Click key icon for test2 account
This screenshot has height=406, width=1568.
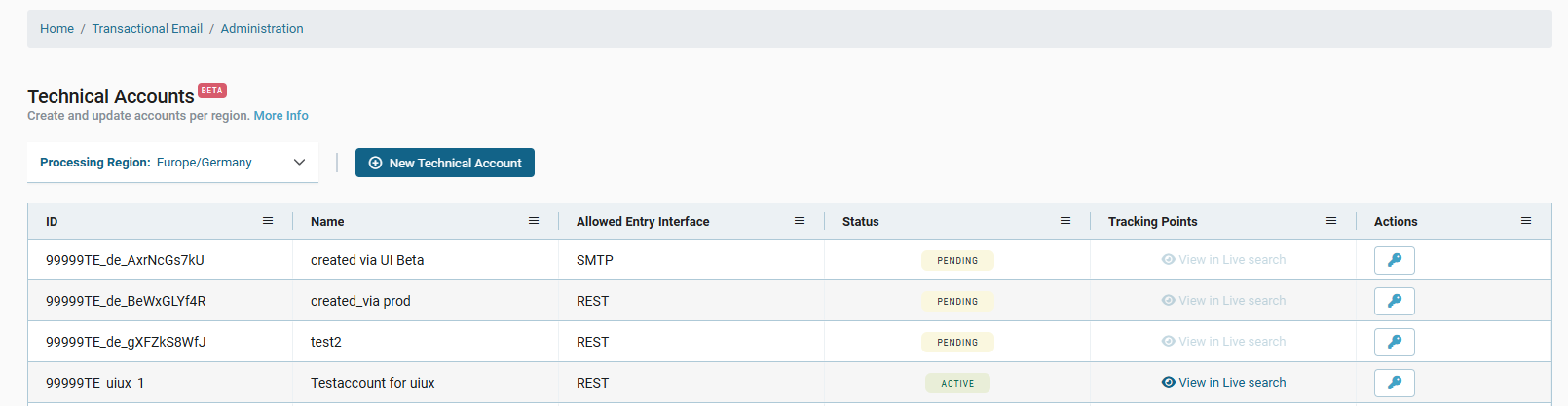[1394, 342]
